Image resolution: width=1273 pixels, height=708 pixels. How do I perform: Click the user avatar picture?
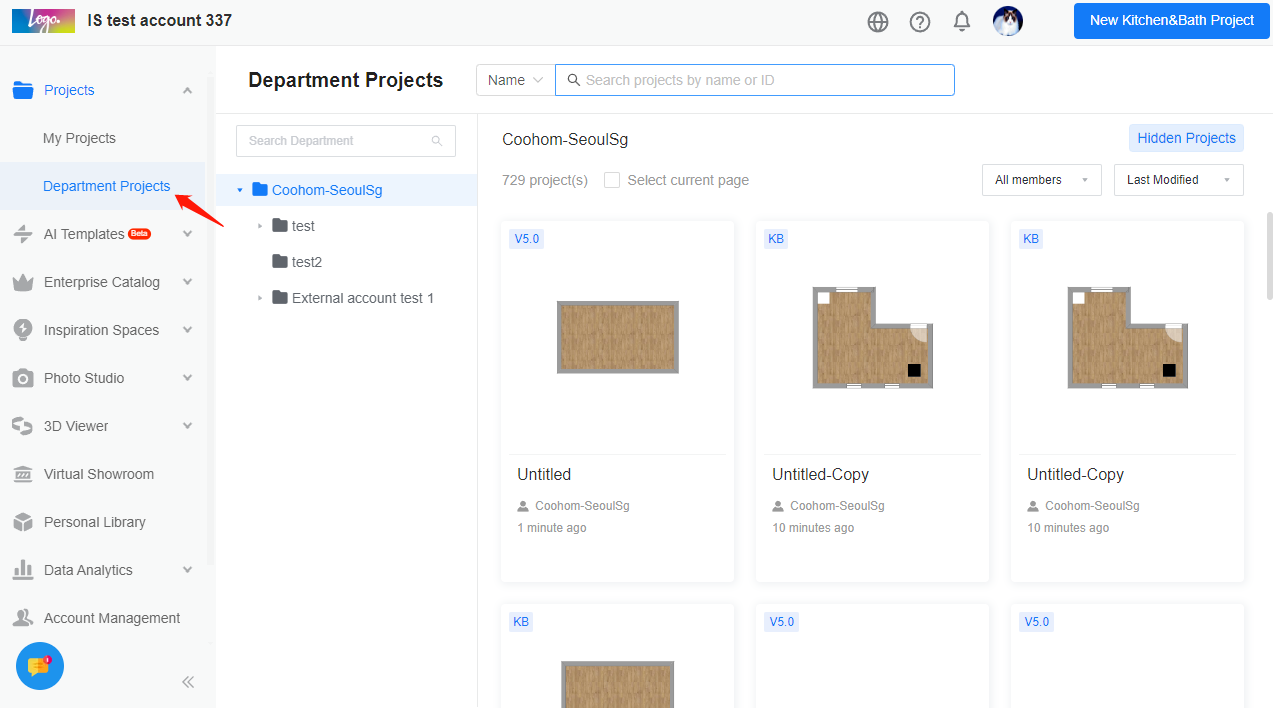[1007, 21]
